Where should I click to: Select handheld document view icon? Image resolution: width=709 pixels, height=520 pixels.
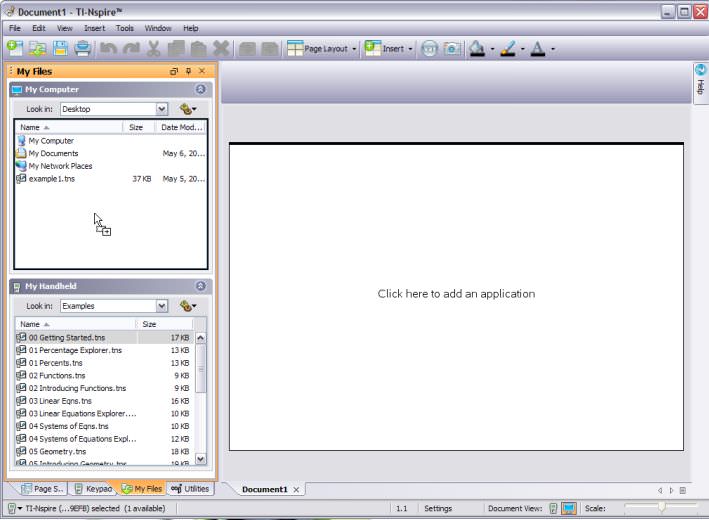pyautogui.click(x=553, y=508)
